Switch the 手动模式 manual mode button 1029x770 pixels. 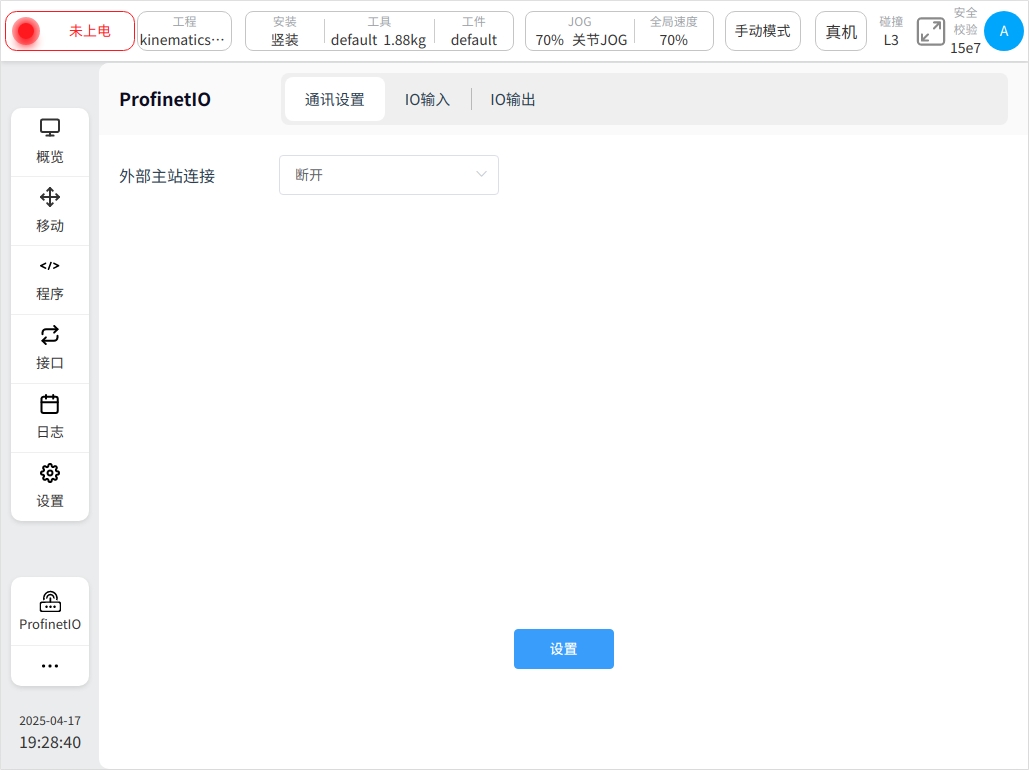point(762,31)
